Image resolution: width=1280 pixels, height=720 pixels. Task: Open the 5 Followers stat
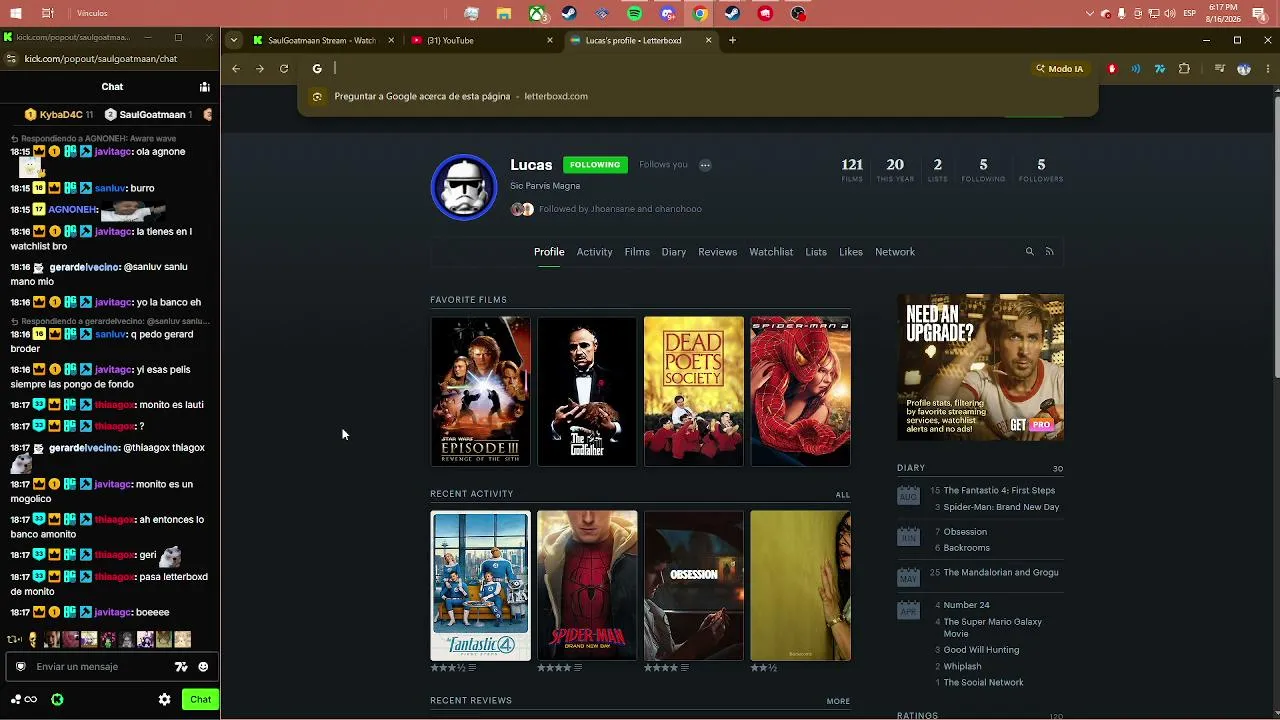[x=1041, y=170]
